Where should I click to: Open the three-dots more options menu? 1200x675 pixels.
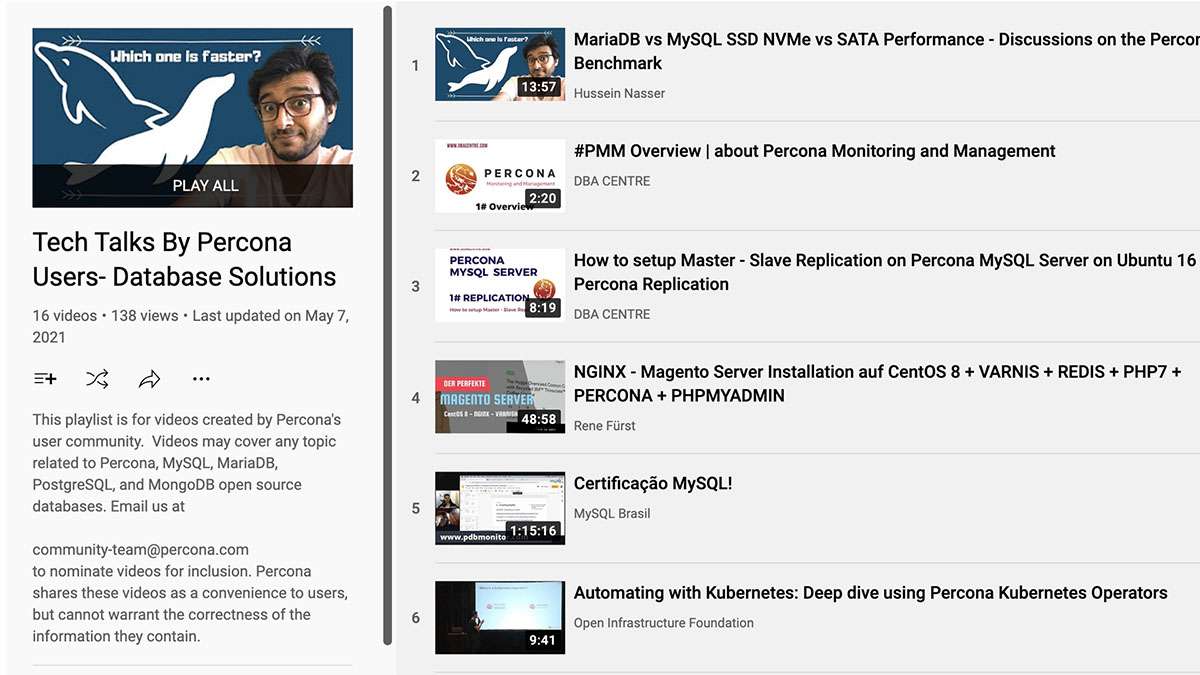click(201, 379)
